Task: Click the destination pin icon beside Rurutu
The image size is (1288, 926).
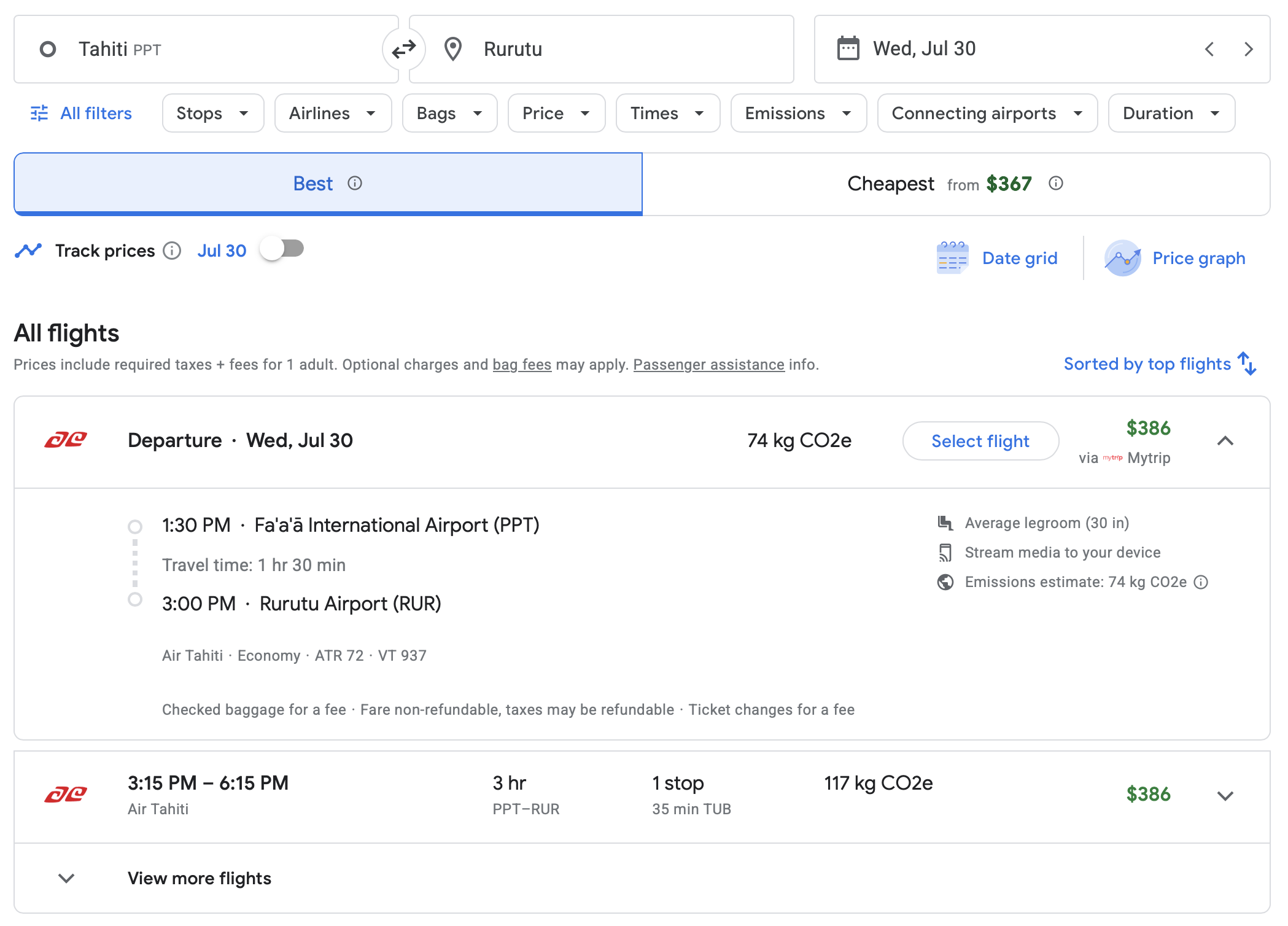Action: point(453,49)
